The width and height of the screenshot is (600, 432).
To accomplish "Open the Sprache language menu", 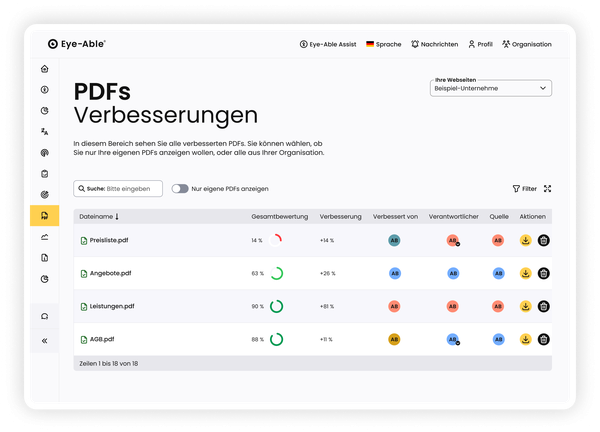I will tap(383, 44).
